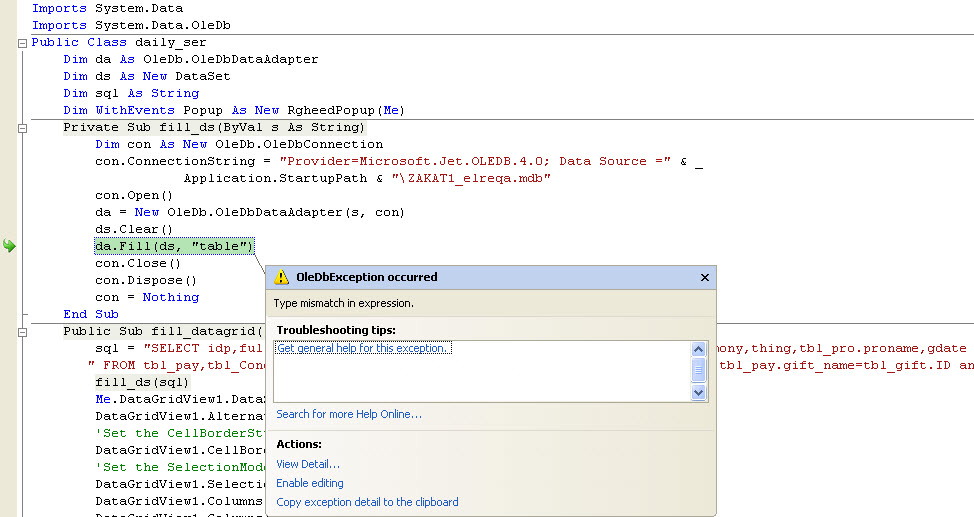Click Enable editing action
974x517 pixels.
[x=310, y=483]
